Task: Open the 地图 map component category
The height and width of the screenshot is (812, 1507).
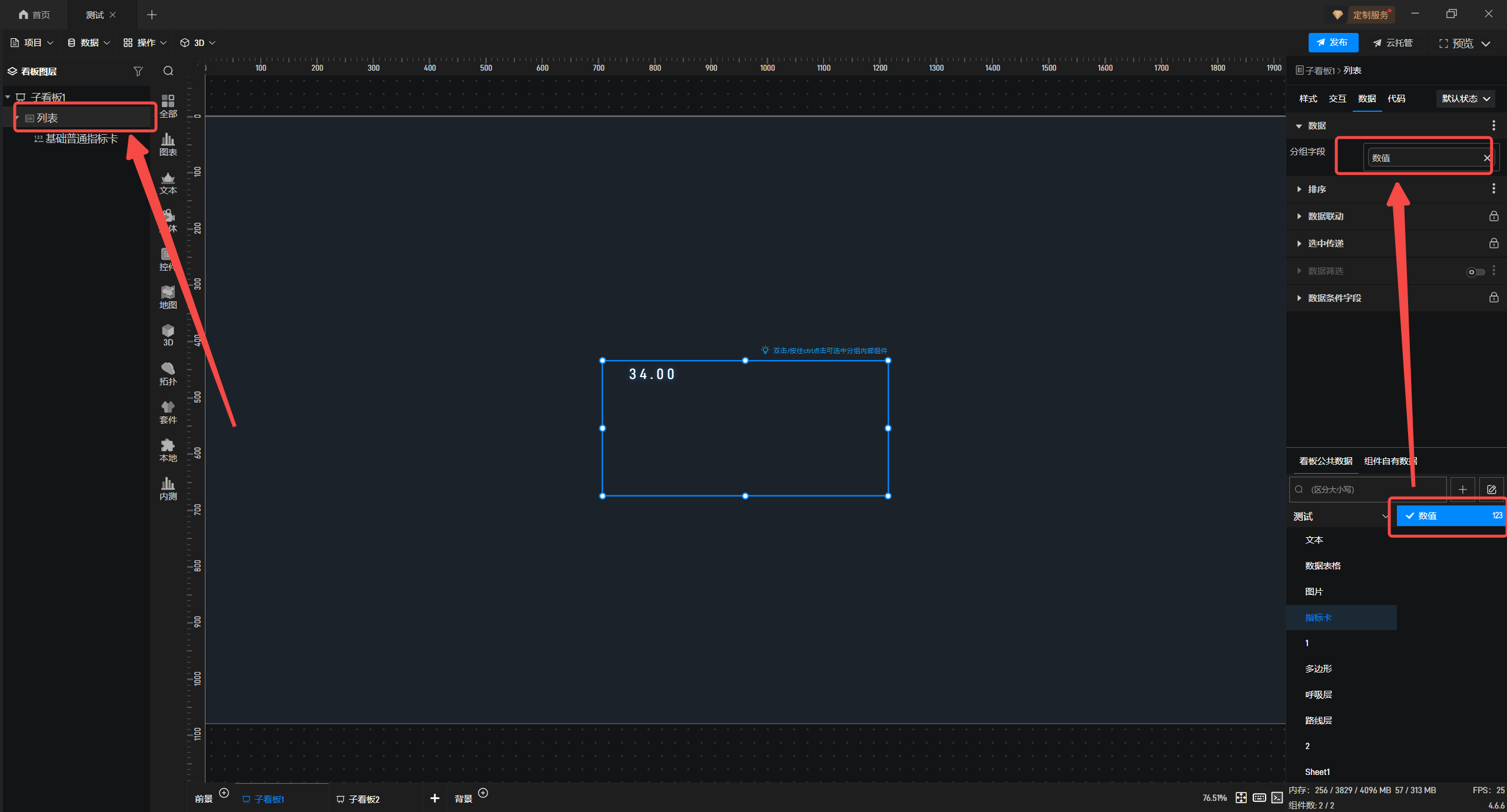Action: [168, 297]
